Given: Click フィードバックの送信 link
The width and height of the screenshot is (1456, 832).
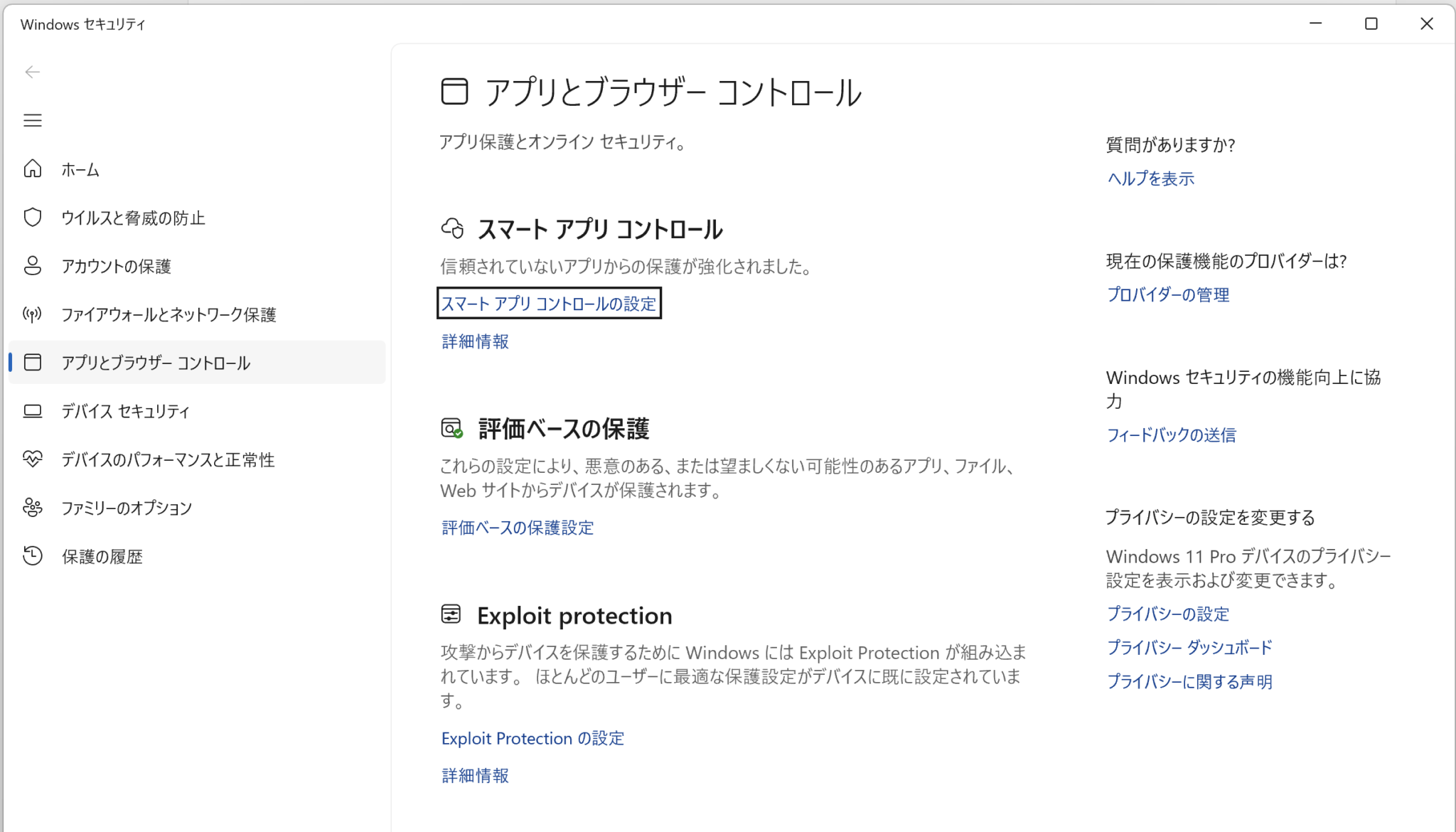Looking at the screenshot, I should tap(1172, 434).
